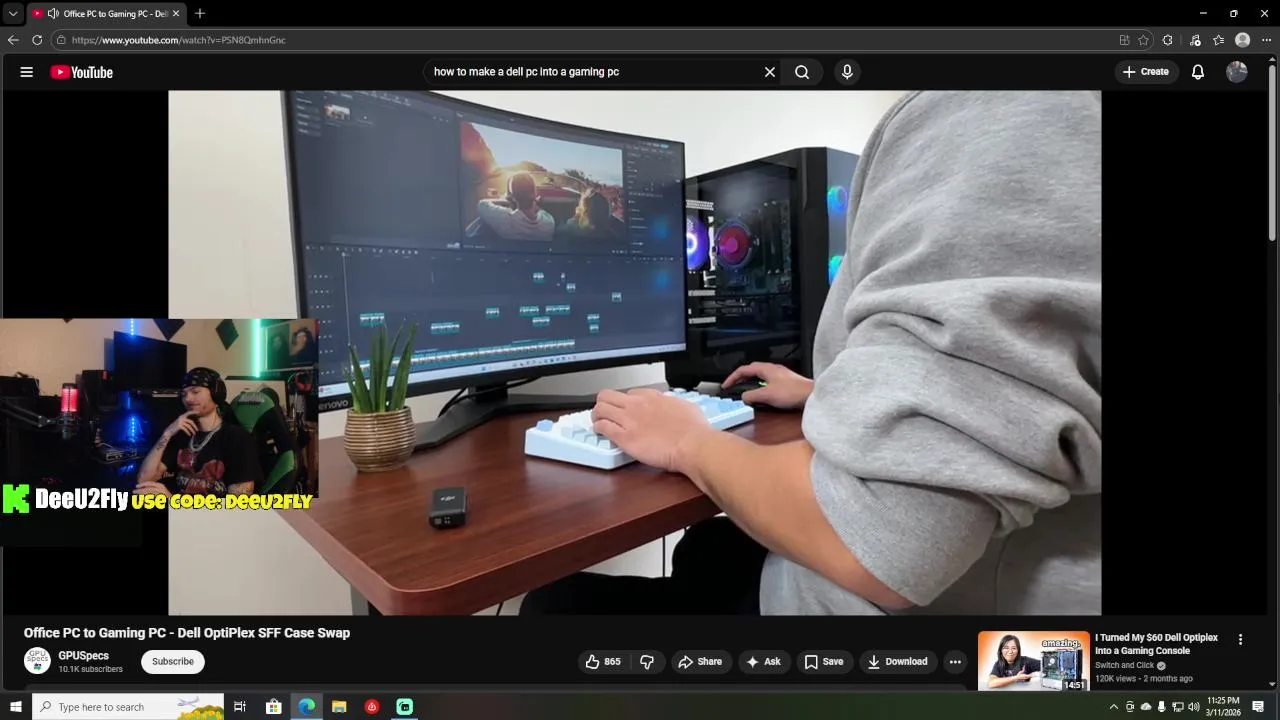Open the Windows Start menu
This screenshot has width=1280, height=720.
point(15,707)
